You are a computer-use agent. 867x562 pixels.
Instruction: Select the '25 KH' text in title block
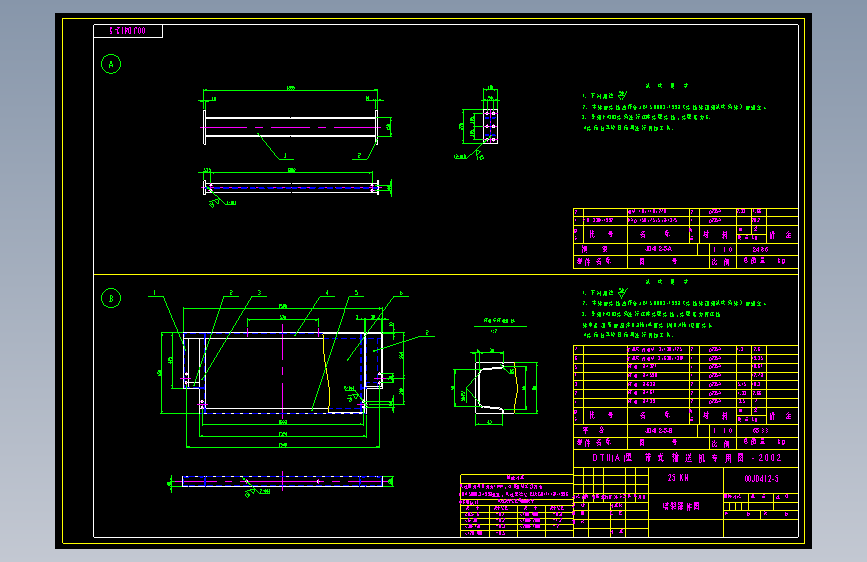coord(678,478)
